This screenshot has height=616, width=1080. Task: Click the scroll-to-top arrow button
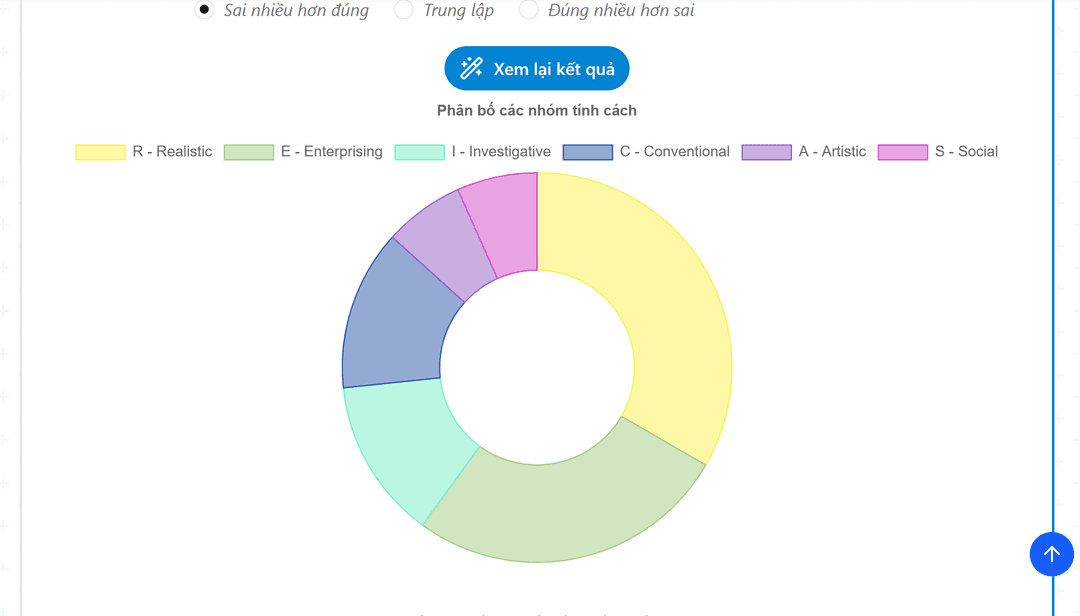click(1051, 553)
